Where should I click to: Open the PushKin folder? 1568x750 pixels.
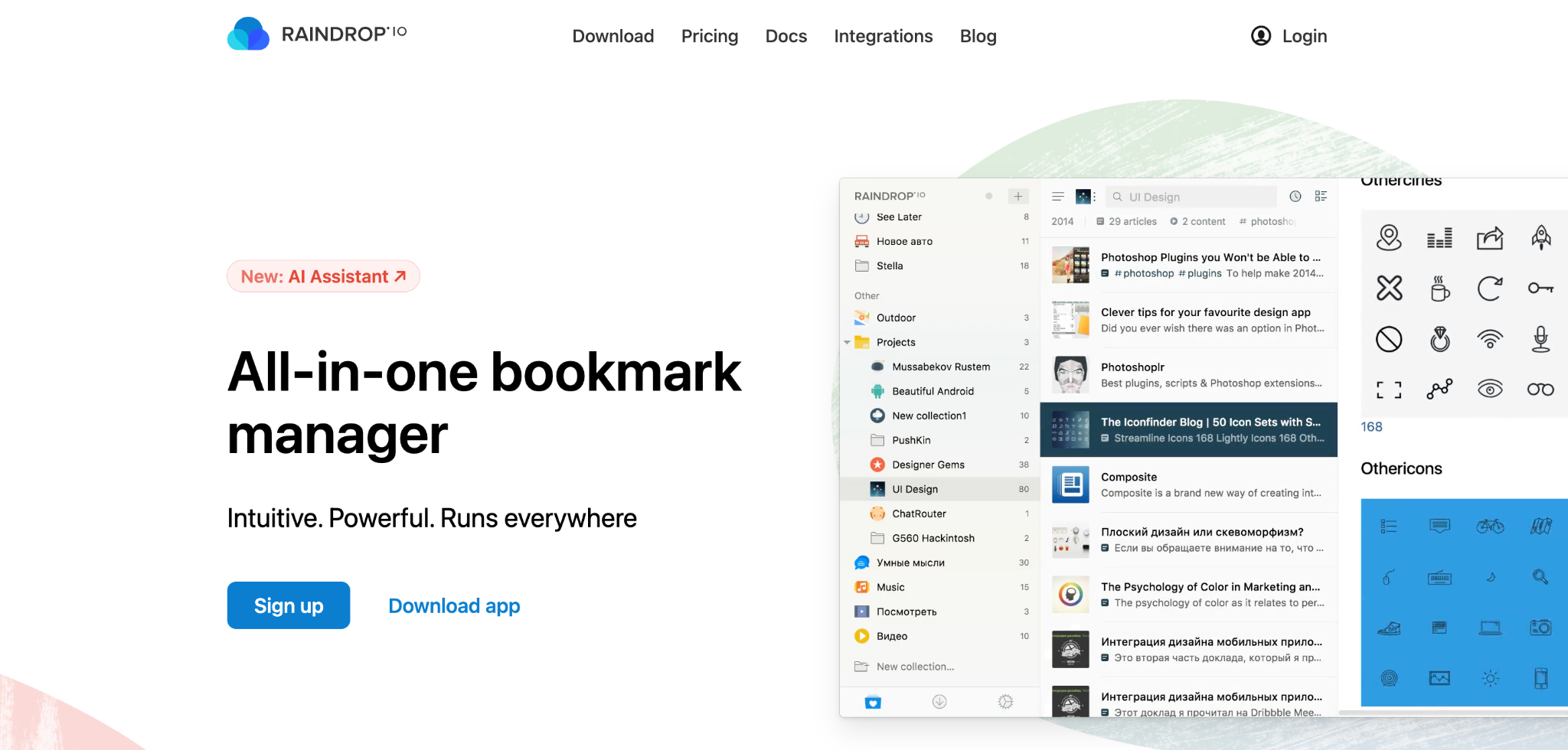pyautogui.click(x=939, y=440)
